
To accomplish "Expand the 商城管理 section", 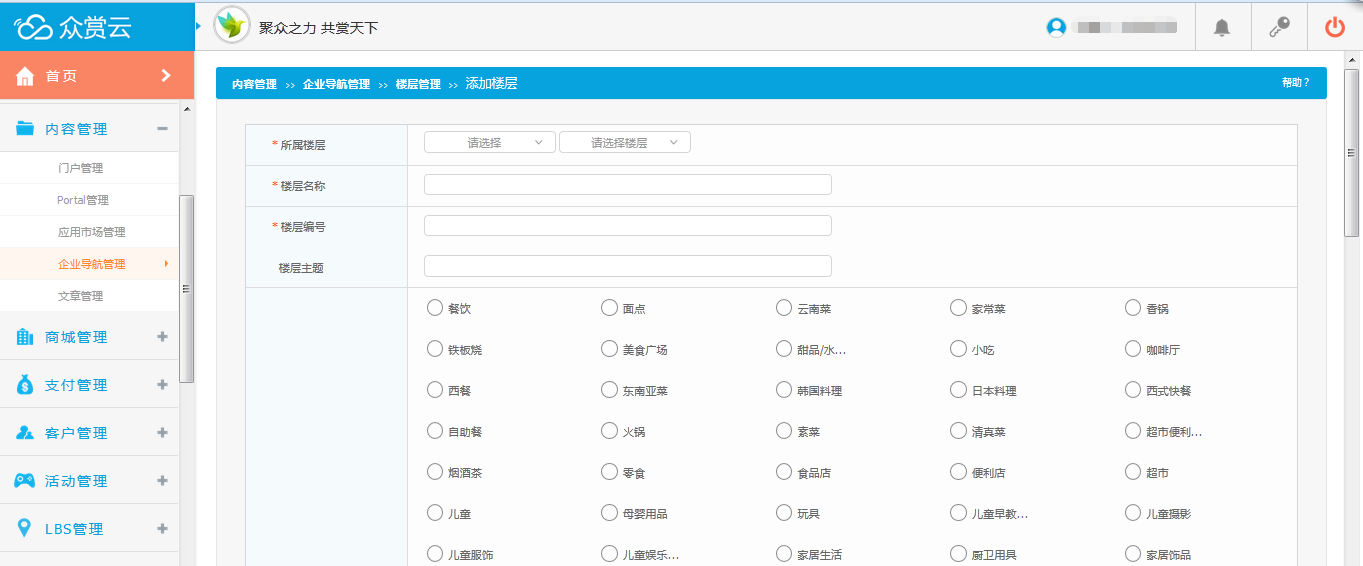I will [162, 337].
